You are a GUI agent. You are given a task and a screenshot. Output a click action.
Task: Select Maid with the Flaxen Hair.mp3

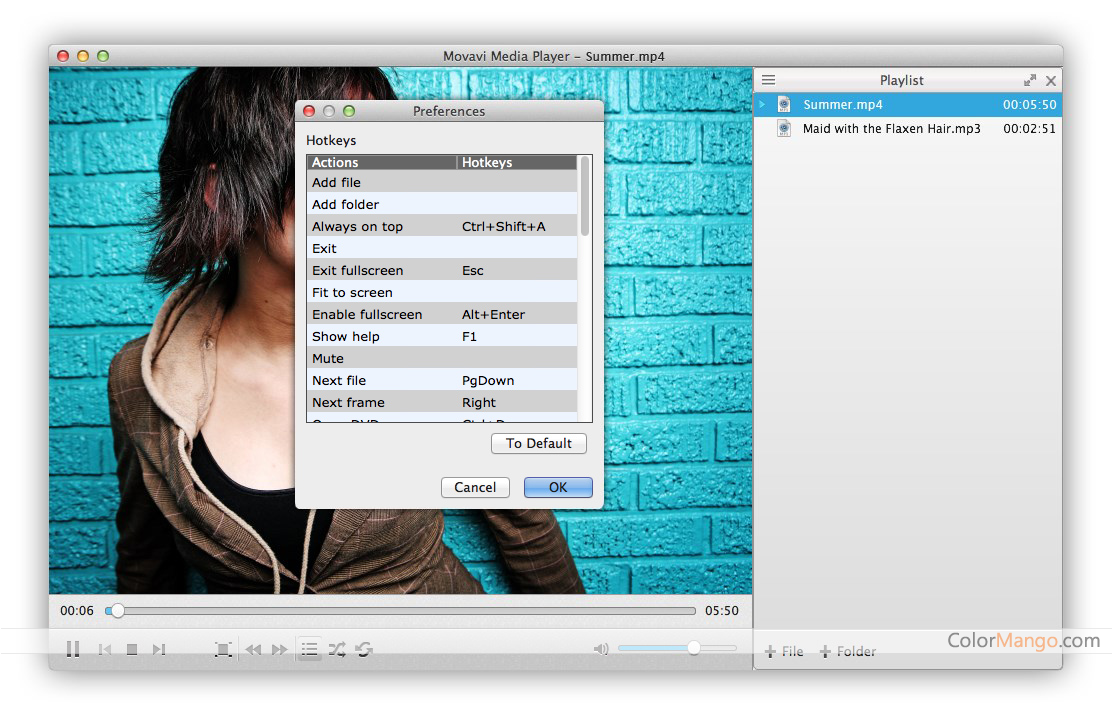tap(890, 128)
